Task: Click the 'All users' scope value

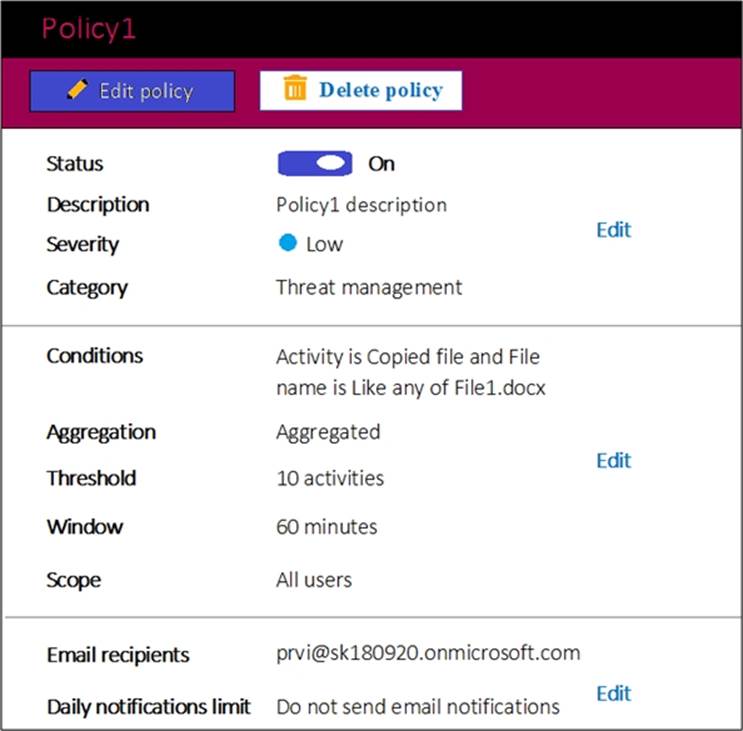Action: (x=314, y=579)
